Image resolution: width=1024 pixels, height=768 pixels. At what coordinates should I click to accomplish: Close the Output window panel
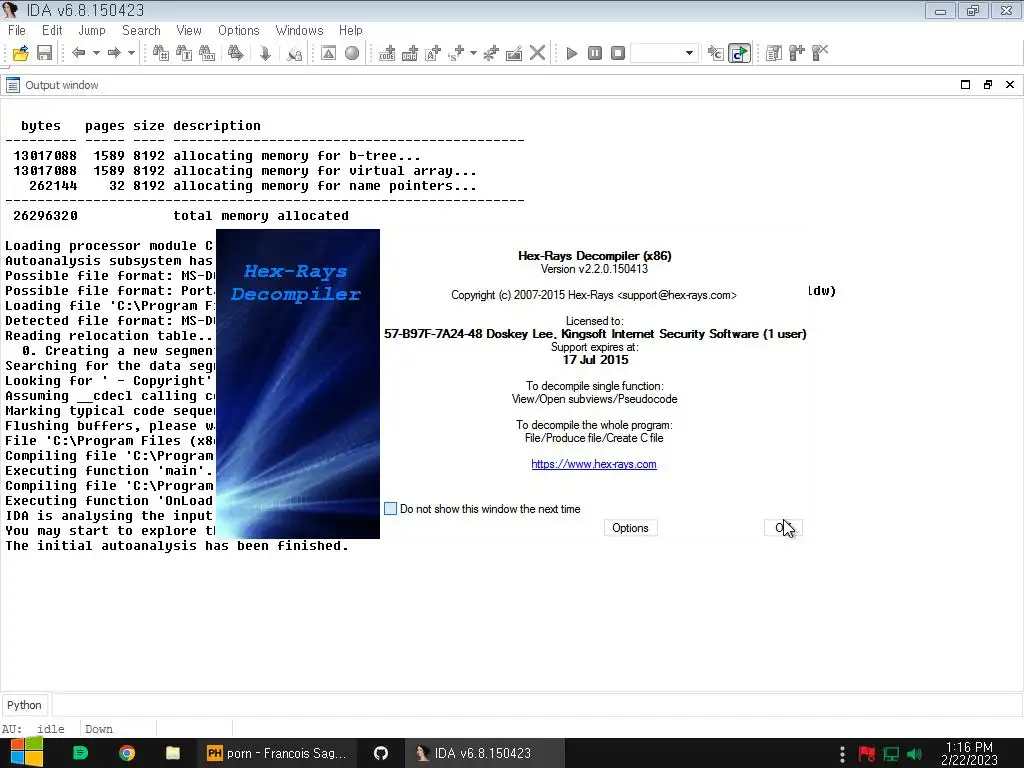(x=1010, y=85)
